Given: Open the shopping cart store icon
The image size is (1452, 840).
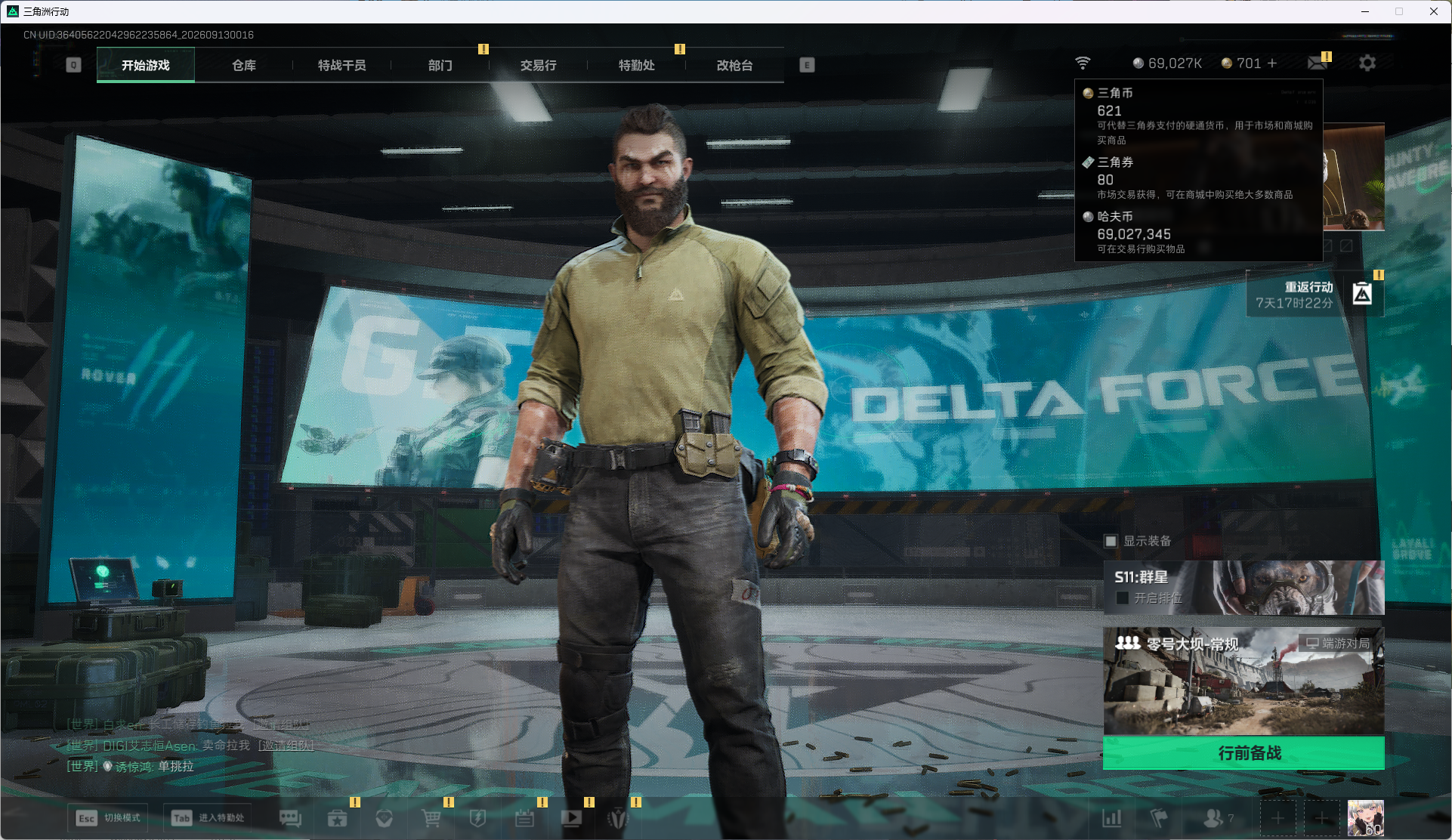Looking at the screenshot, I should (x=431, y=818).
